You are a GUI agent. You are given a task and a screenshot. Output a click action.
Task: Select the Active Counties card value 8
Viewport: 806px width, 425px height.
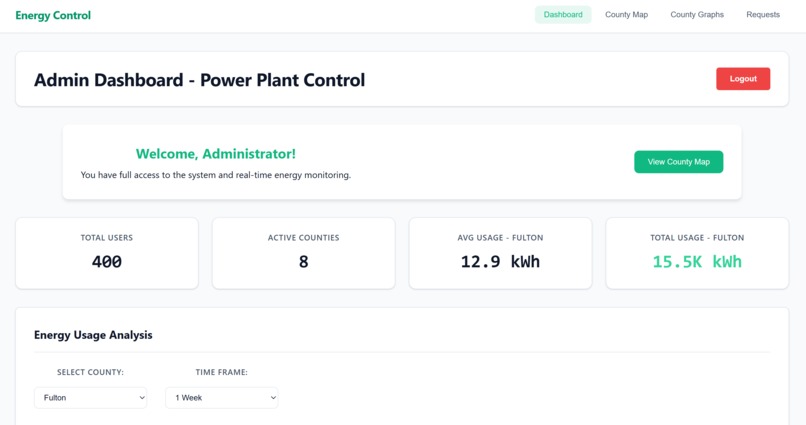(x=303, y=262)
